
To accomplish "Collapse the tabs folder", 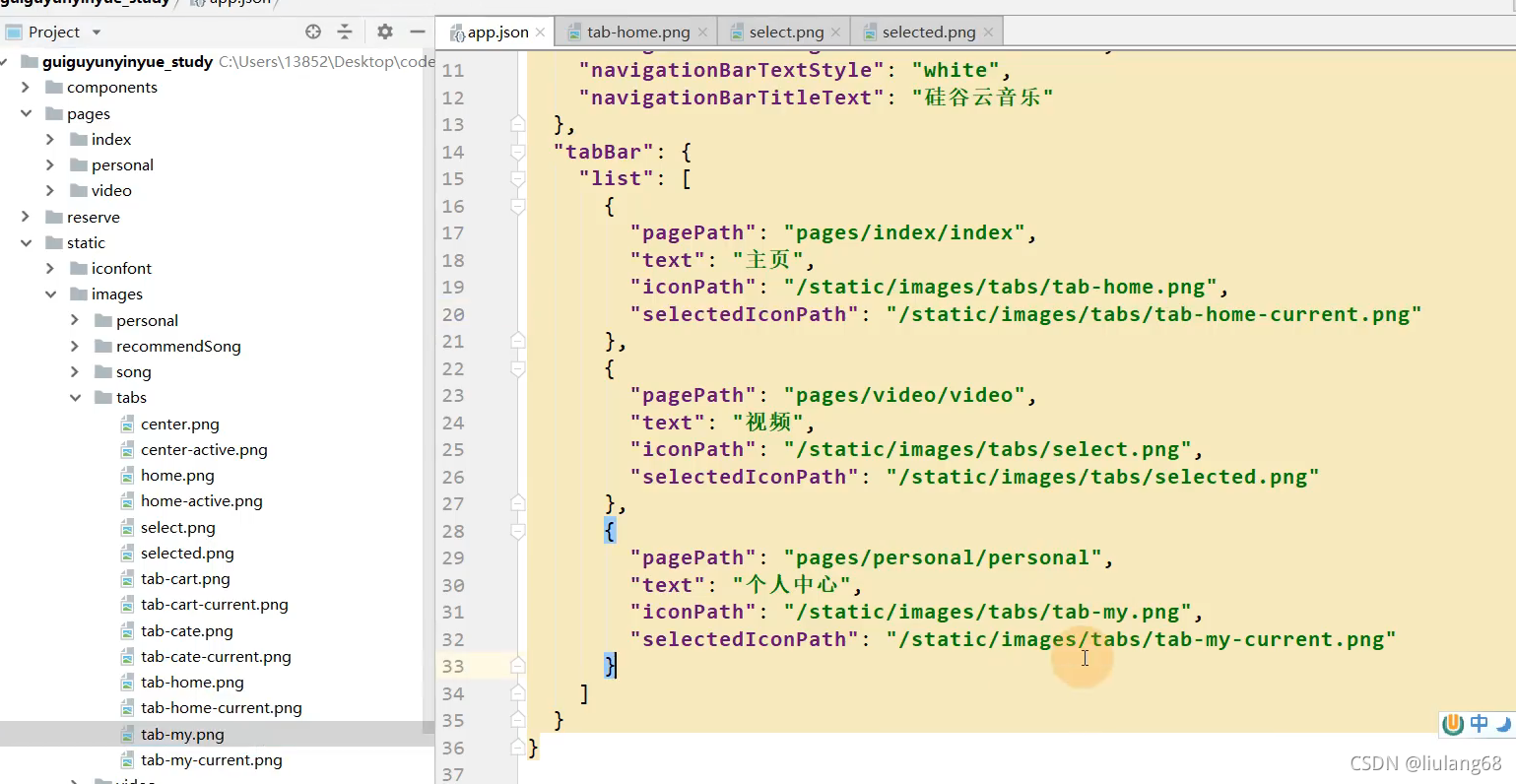I will (75, 398).
